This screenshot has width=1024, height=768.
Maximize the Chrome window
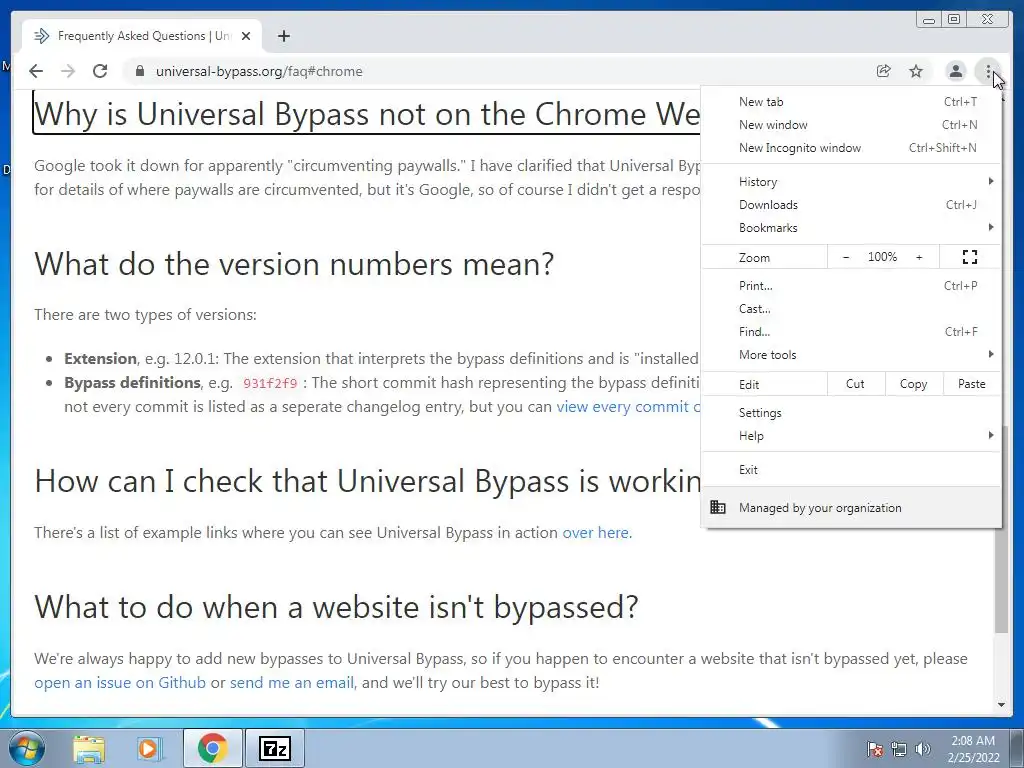click(954, 20)
